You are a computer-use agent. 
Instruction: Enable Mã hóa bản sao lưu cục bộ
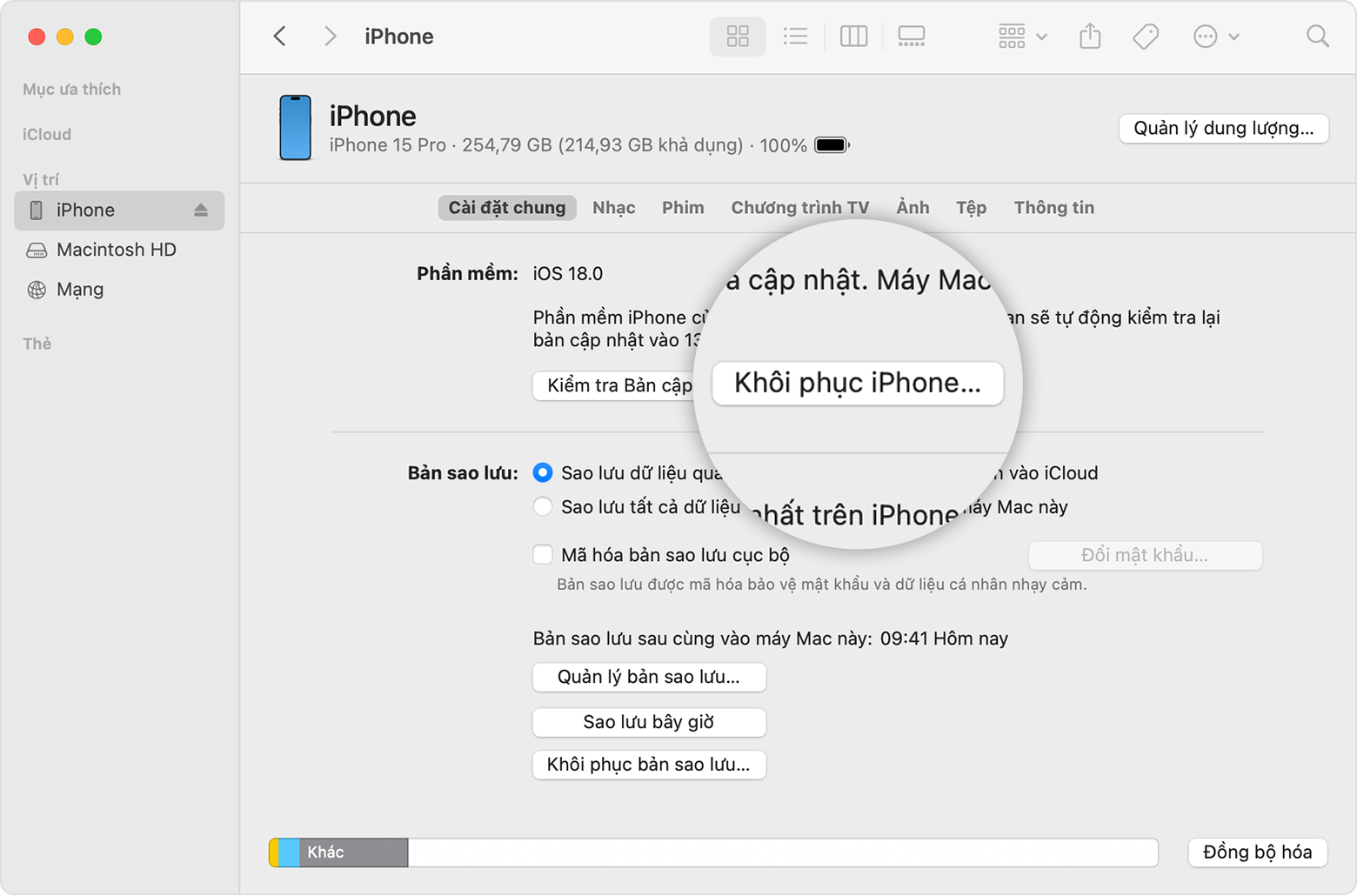[x=543, y=555]
